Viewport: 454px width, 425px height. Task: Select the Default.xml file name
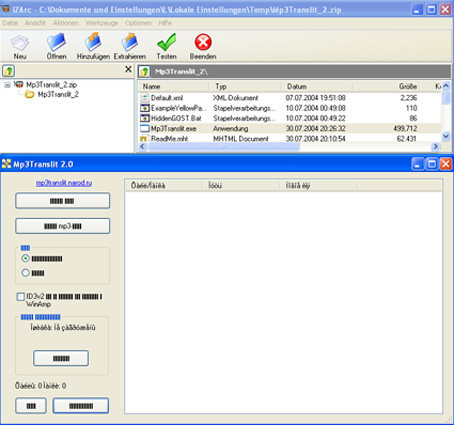167,98
